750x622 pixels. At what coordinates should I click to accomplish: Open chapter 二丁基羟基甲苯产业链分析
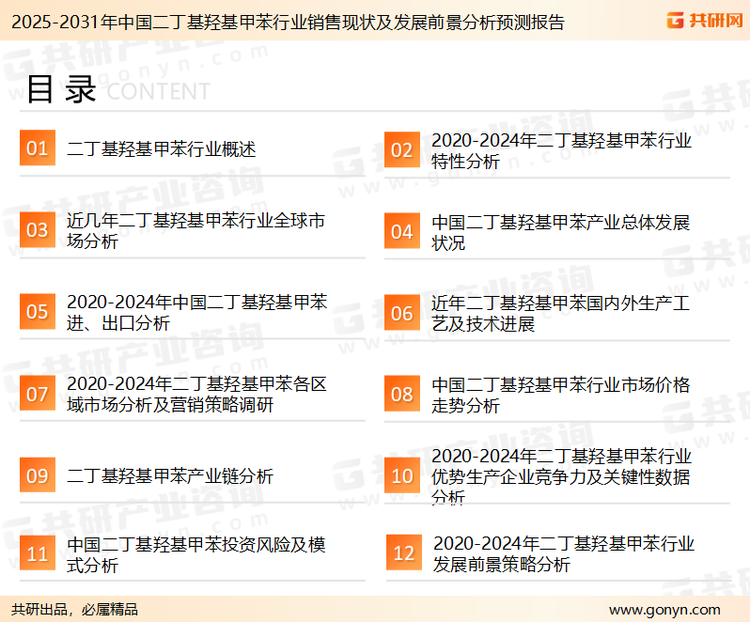(x=170, y=476)
